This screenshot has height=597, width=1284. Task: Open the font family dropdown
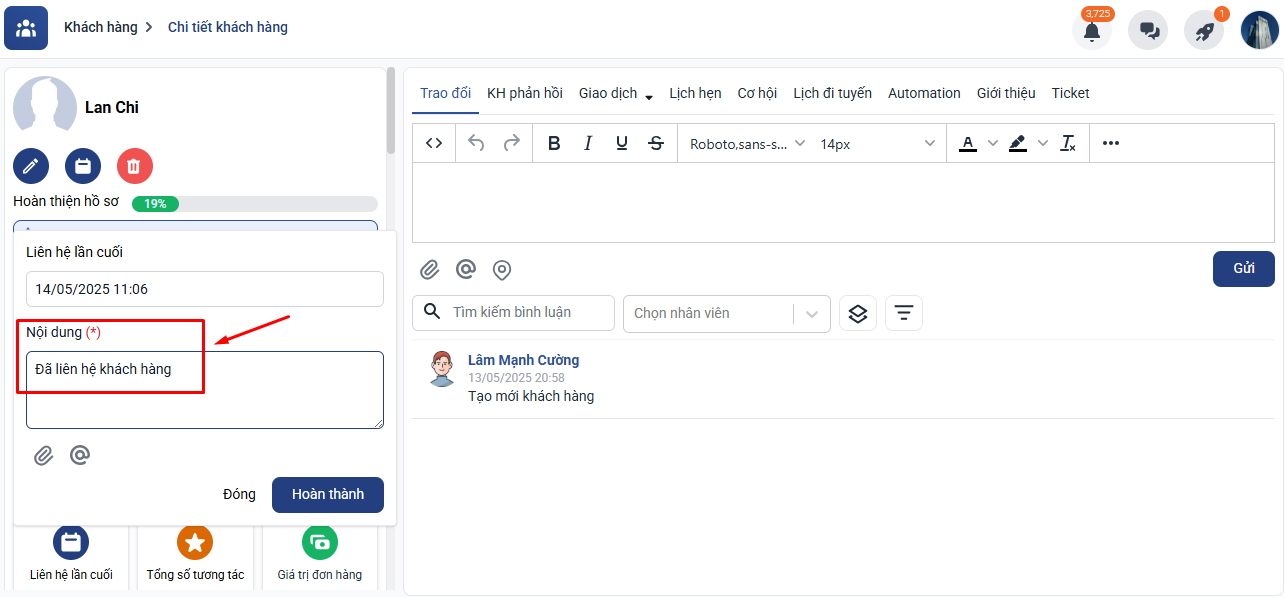click(747, 144)
